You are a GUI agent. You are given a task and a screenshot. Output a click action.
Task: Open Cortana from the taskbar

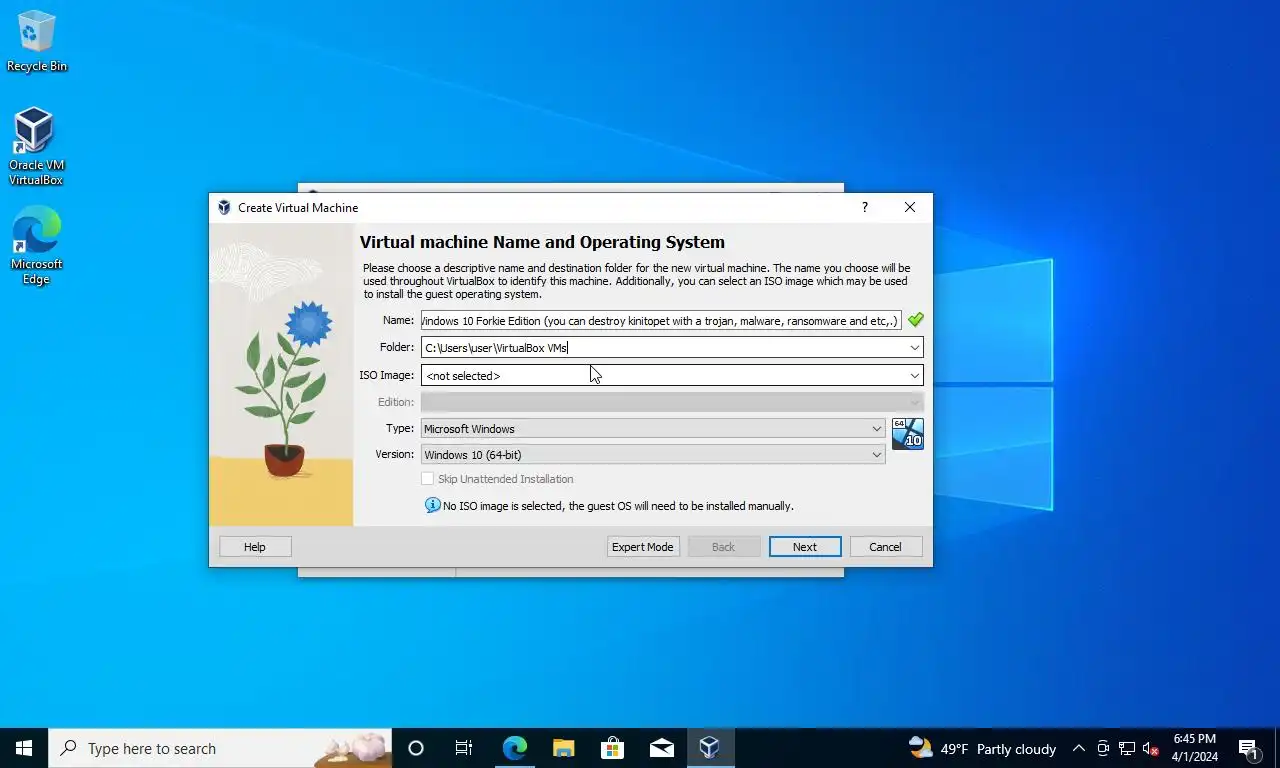click(x=416, y=748)
